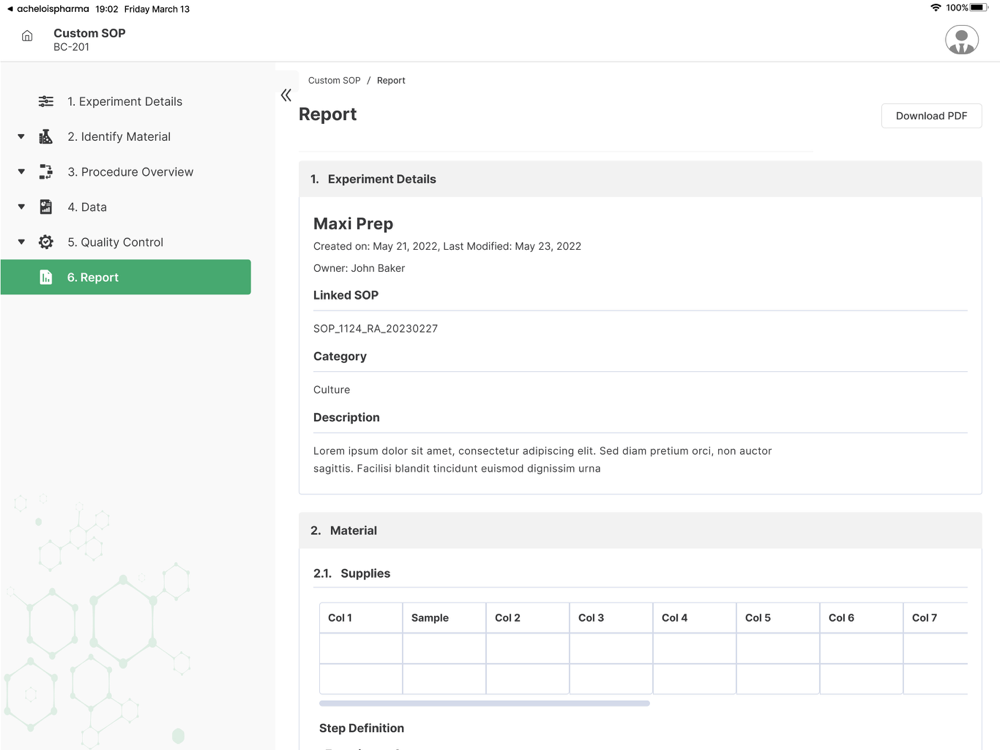
Task: Click the home icon in header
Action: 27,36
